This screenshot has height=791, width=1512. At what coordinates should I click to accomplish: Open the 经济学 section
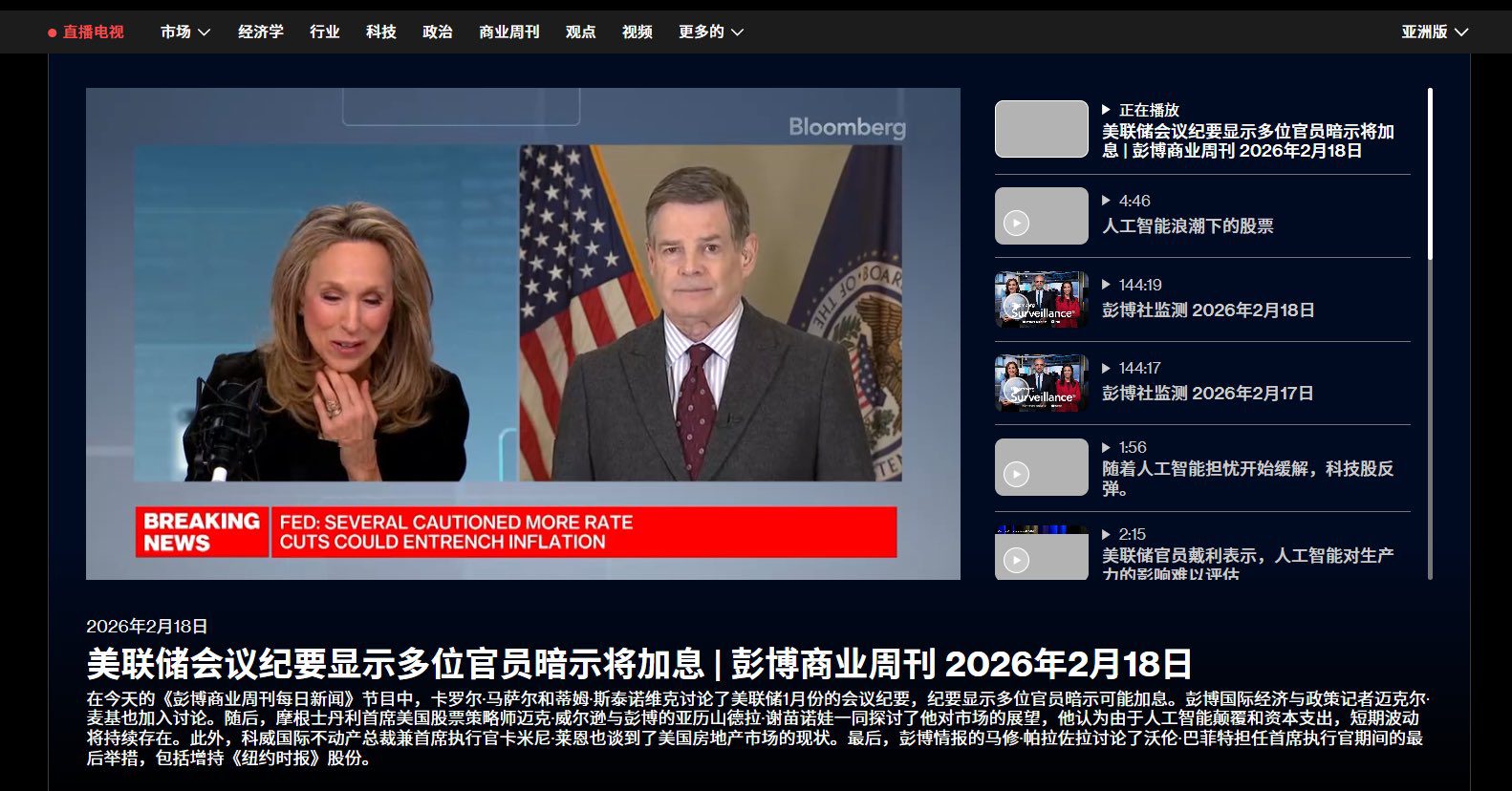261,32
